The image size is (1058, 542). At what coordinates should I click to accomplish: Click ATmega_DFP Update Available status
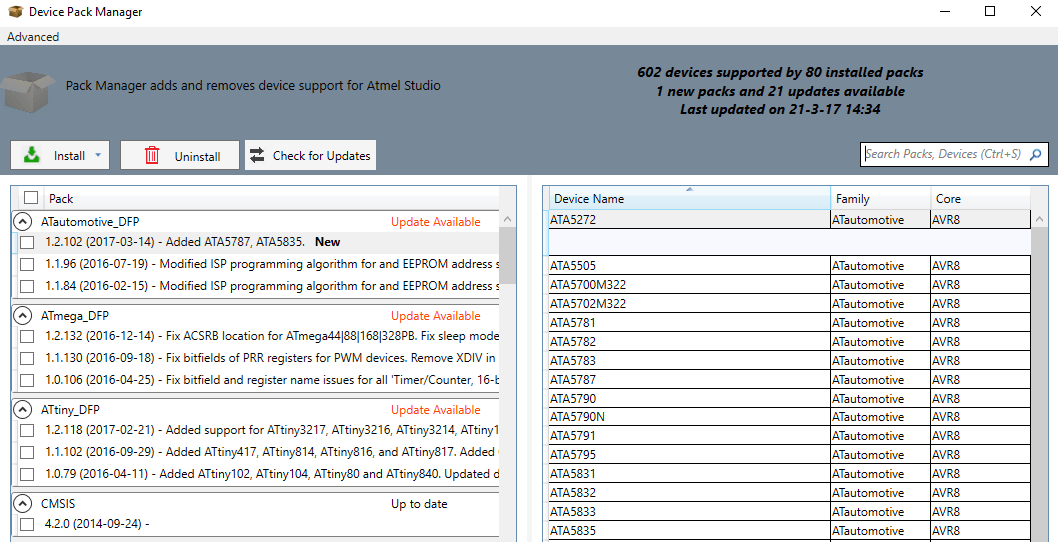click(436, 315)
